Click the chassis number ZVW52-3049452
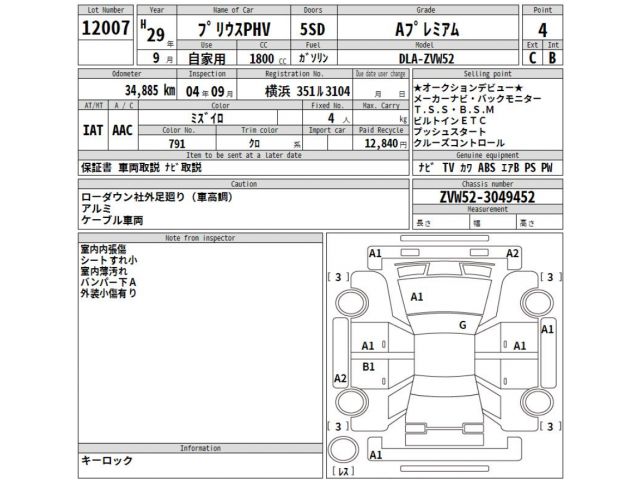The width and height of the screenshot is (640, 480). coord(487,197)
